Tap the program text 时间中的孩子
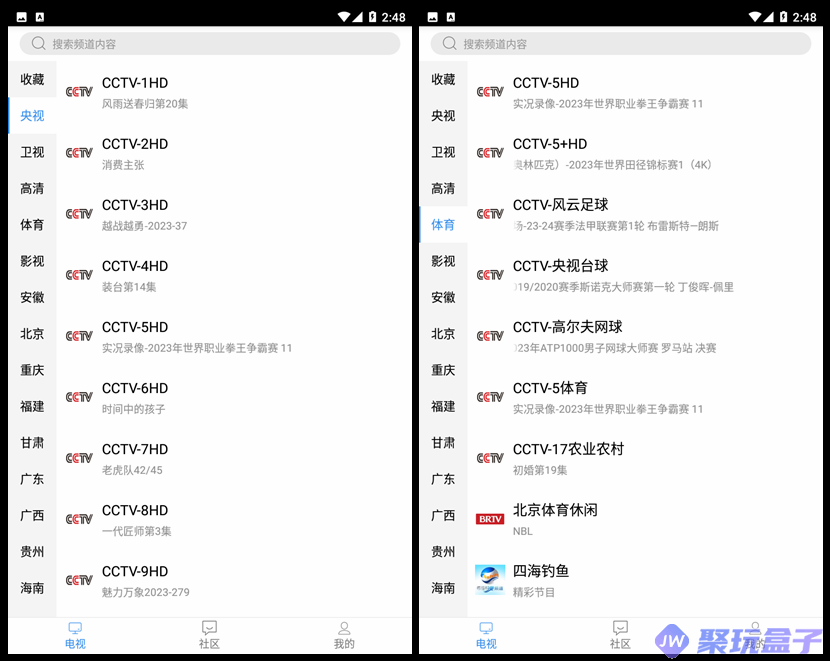 coord(133,409)
